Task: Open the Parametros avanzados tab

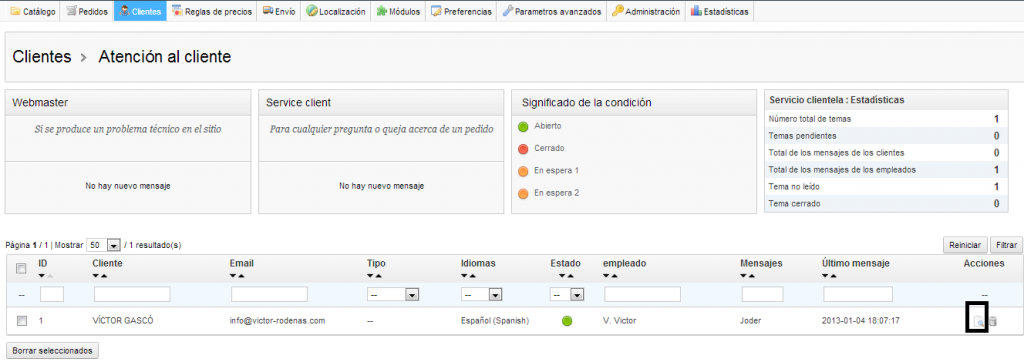Action: [x=551, y=11]
